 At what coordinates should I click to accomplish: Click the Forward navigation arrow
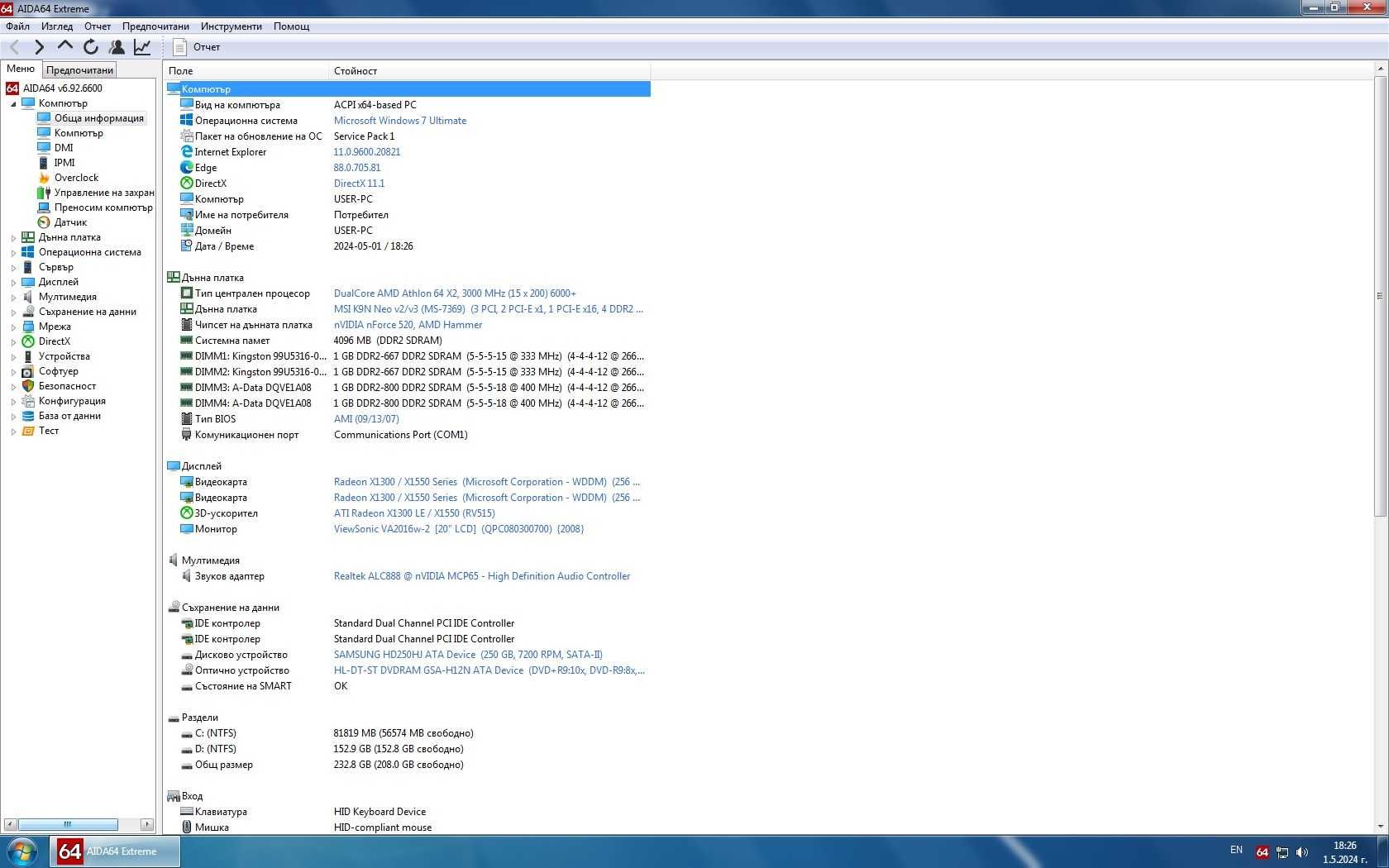tap(39, 47)
